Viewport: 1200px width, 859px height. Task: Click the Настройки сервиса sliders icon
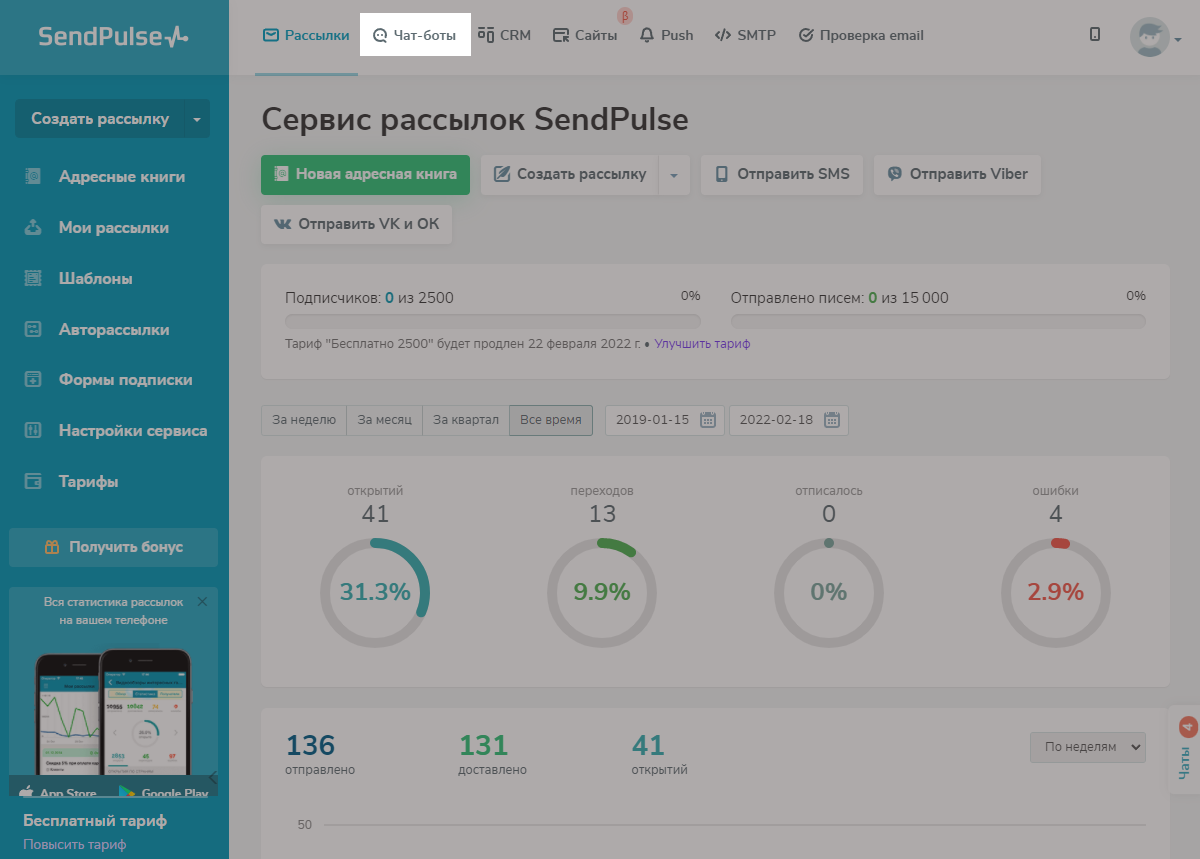(x=33, y=431)
